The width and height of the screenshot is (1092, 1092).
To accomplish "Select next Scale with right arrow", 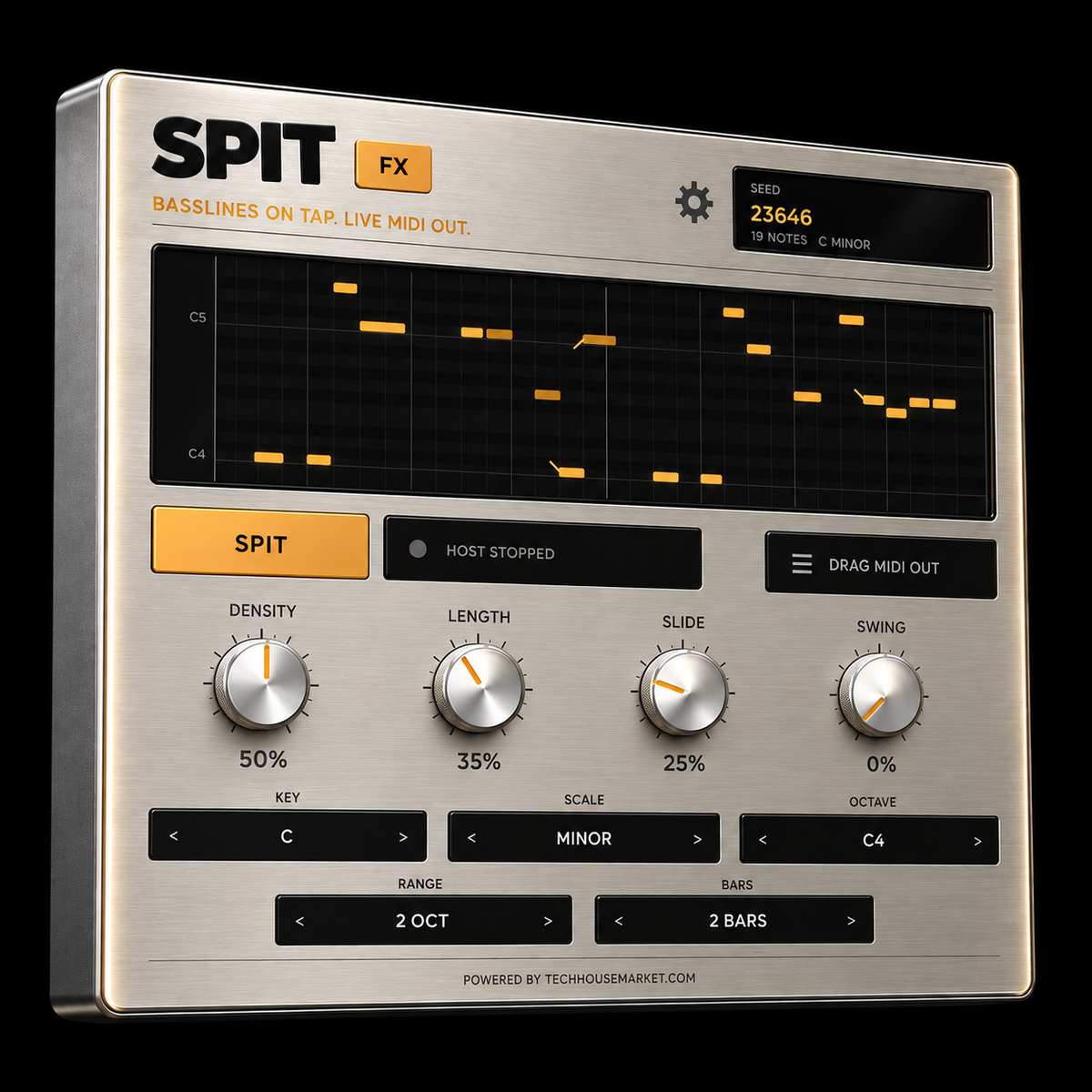I will [x=698, y=840].
